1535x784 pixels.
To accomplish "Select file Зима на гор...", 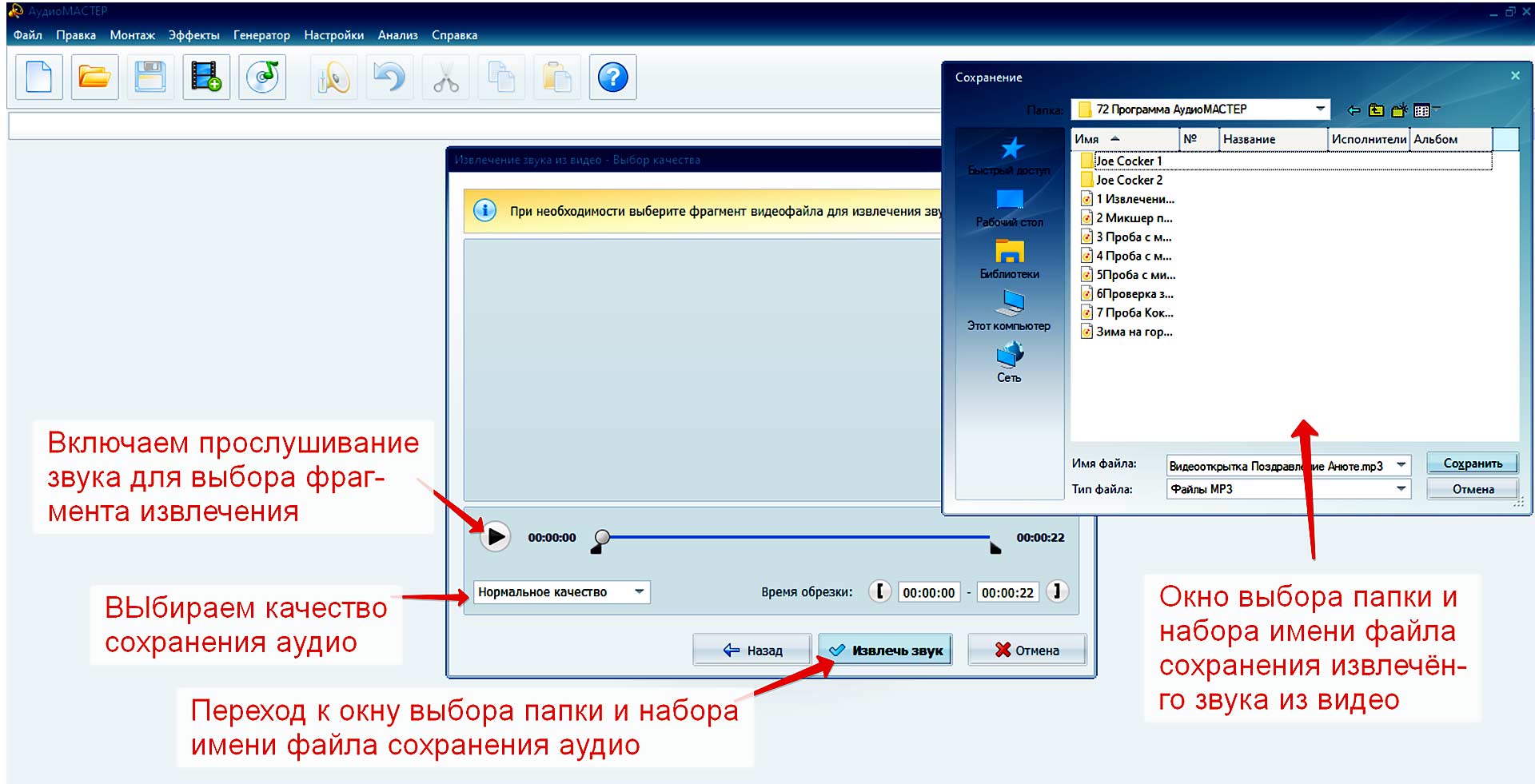I will pyautogui.click(x=1126, y=332).
